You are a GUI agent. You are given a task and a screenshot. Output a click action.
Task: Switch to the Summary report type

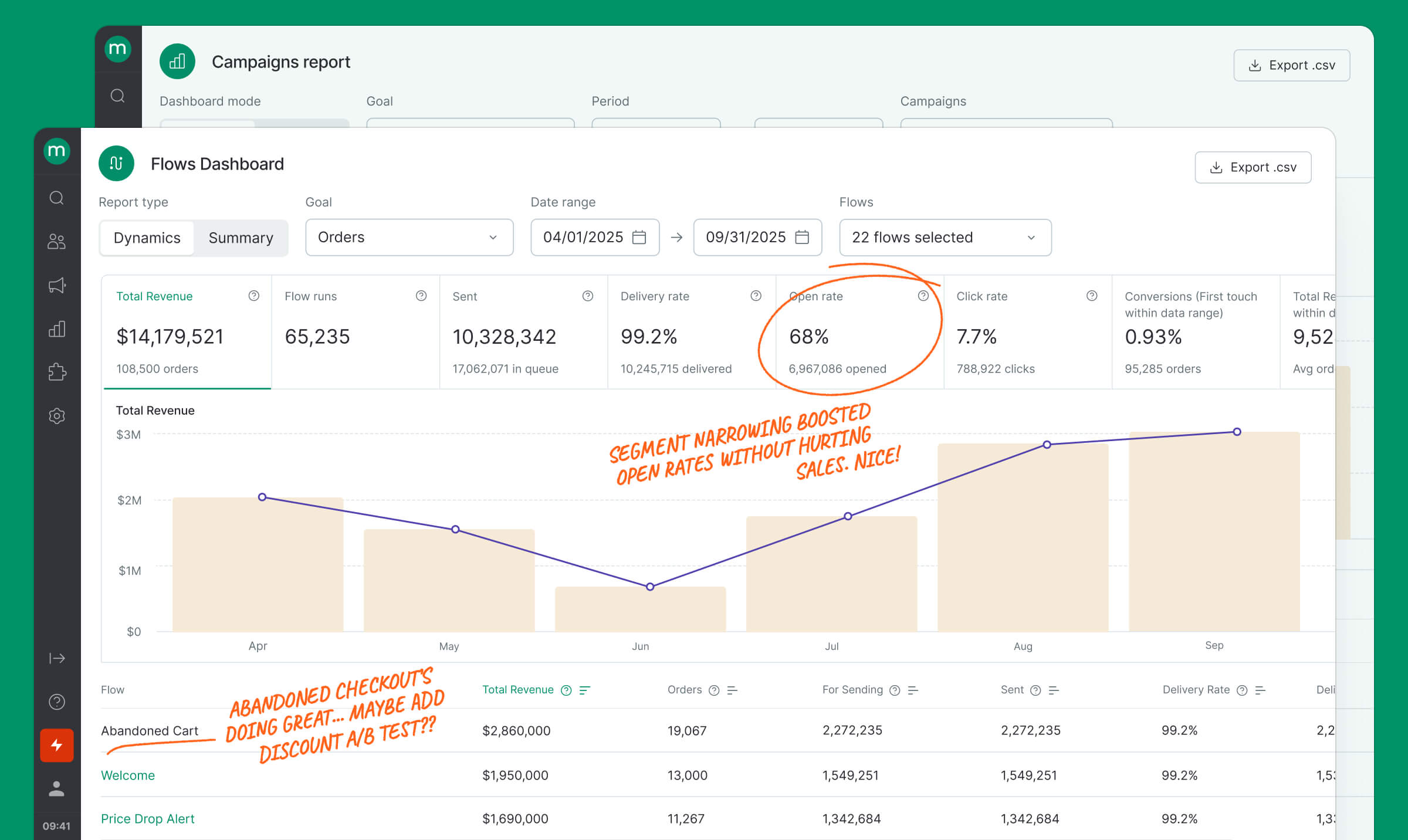(241, 238)
